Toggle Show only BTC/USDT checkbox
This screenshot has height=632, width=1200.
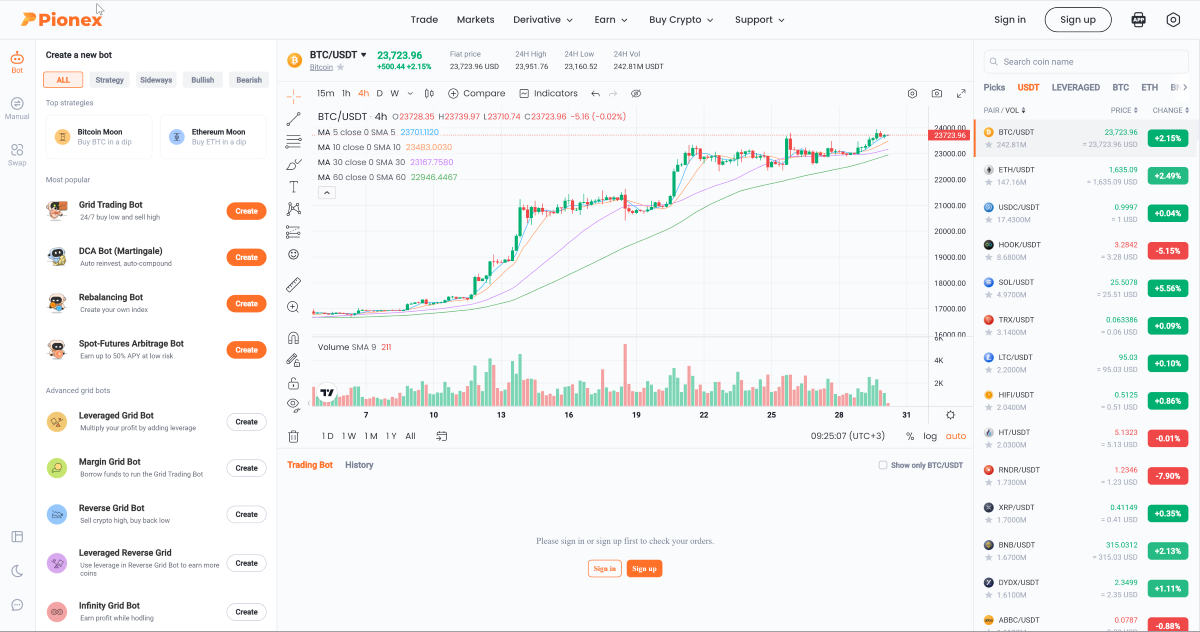coord(882,465)
